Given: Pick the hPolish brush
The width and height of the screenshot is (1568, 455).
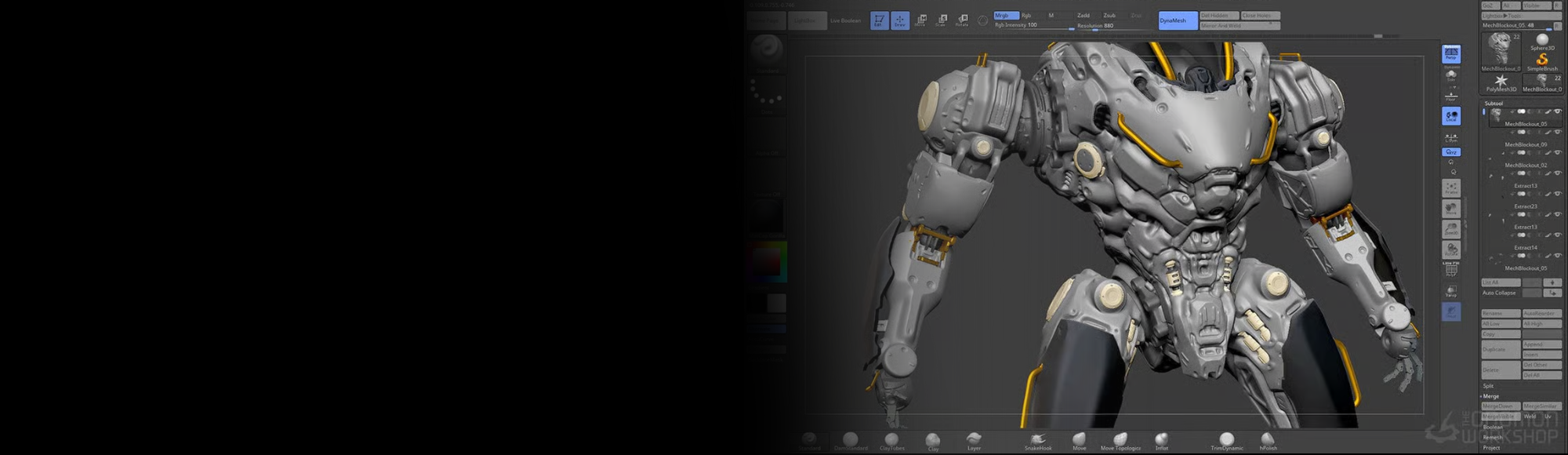Looking at the screenshot, I should point(1268,441).
